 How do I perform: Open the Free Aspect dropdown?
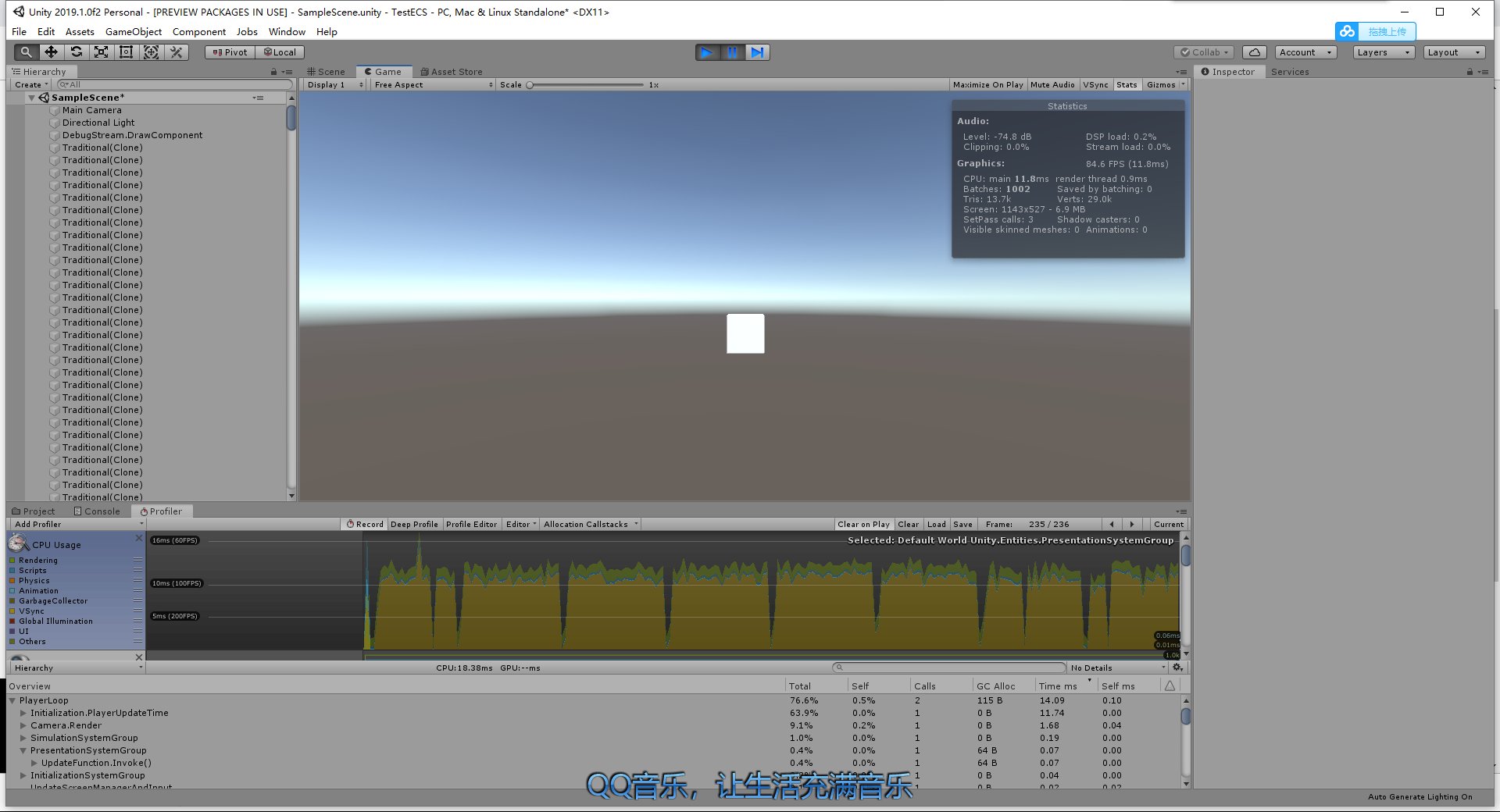[433, 85]
